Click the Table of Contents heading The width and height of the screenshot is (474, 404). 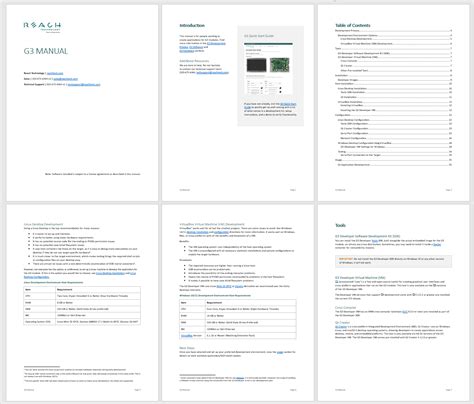point(353,25)
